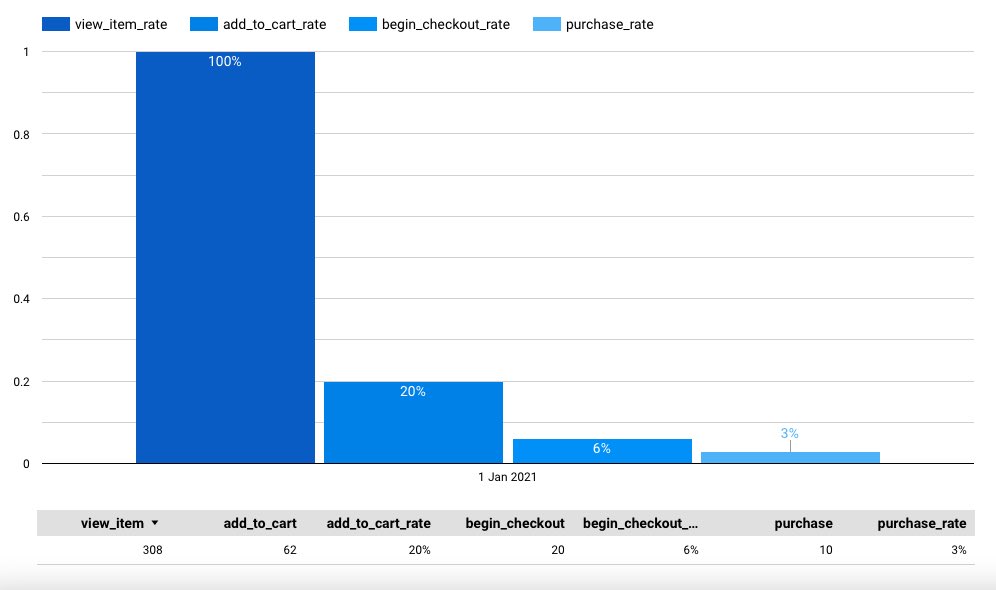
Task: Click the 1 Jan 2021 axis label
Action: (x=508, y=477)
